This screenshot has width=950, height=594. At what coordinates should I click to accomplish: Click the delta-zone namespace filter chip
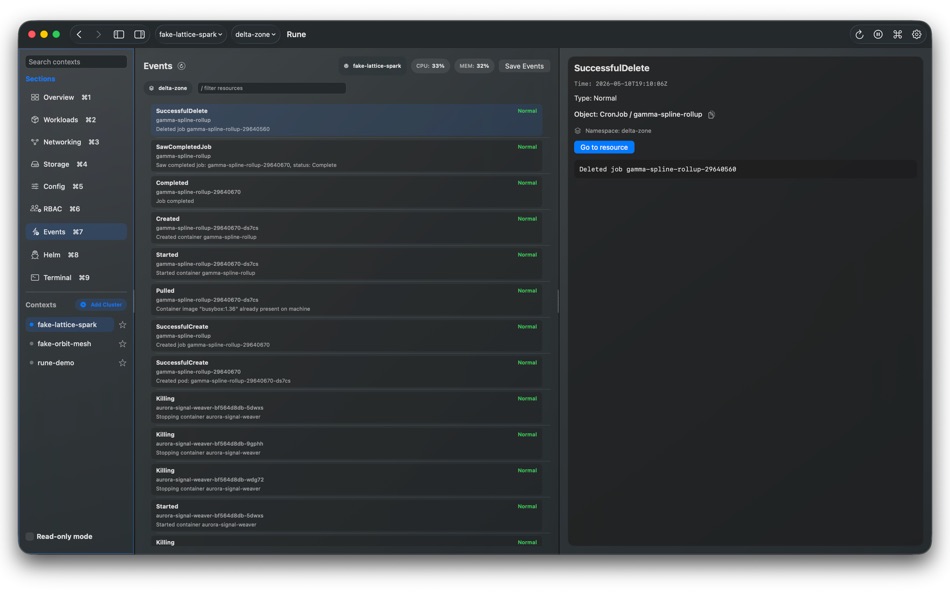click(168, 88)
